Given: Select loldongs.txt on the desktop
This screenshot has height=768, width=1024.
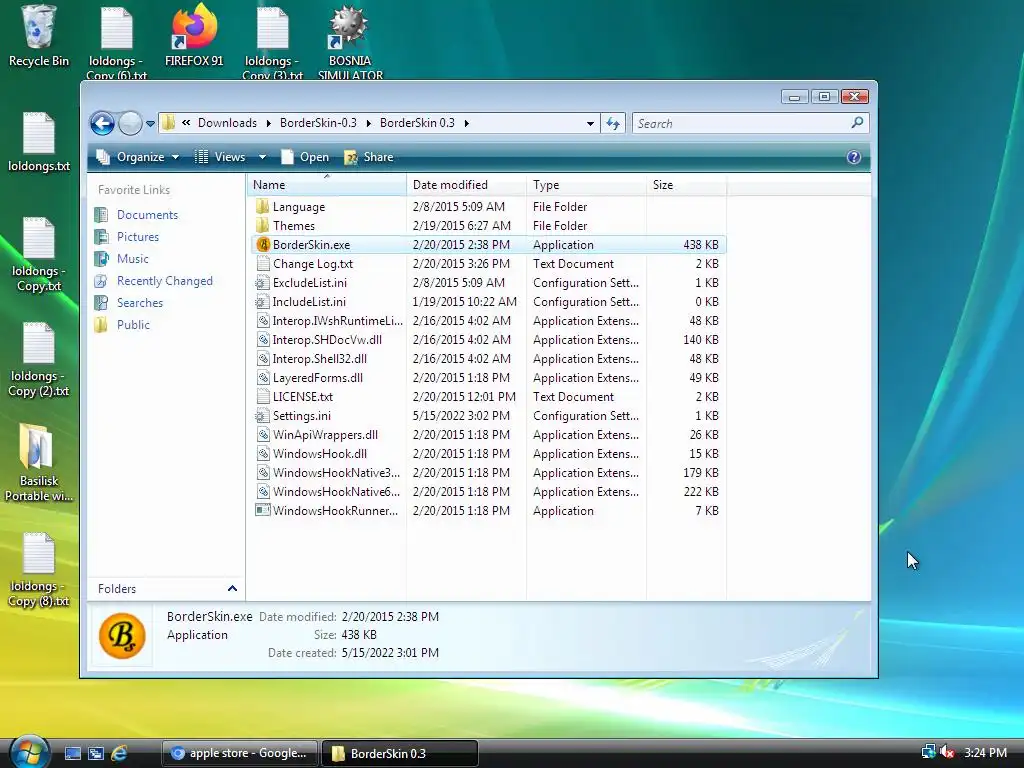Looking at the screenshot, I should click(39, 142).
